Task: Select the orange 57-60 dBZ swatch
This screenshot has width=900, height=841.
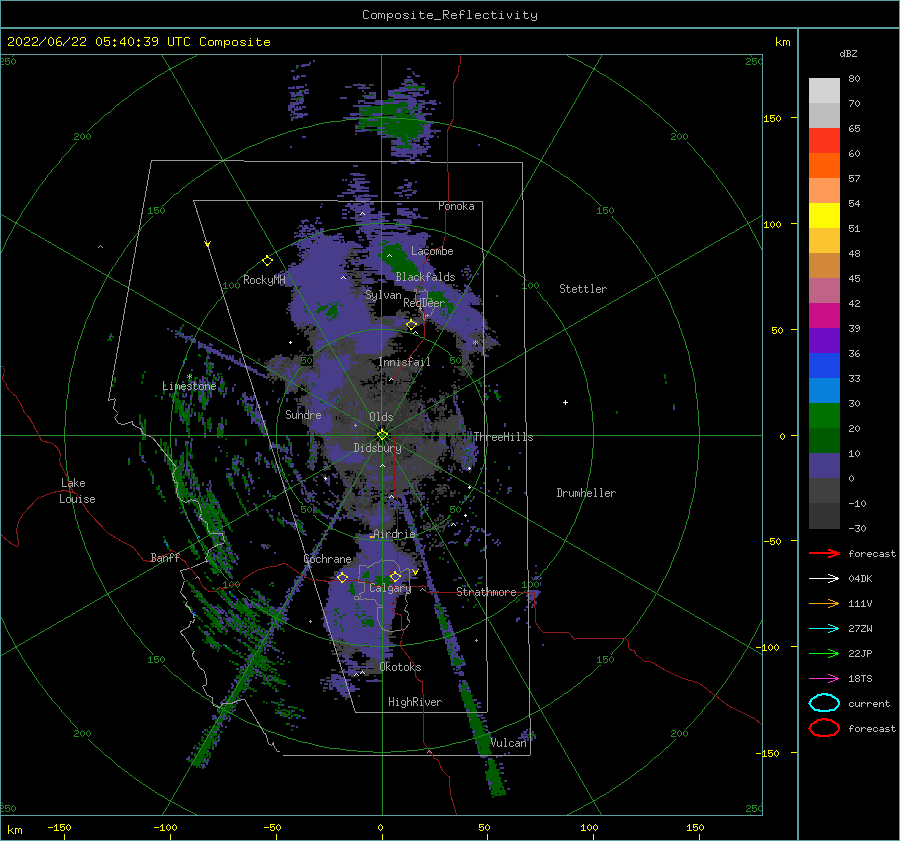Action: click(x=824, y=165)
